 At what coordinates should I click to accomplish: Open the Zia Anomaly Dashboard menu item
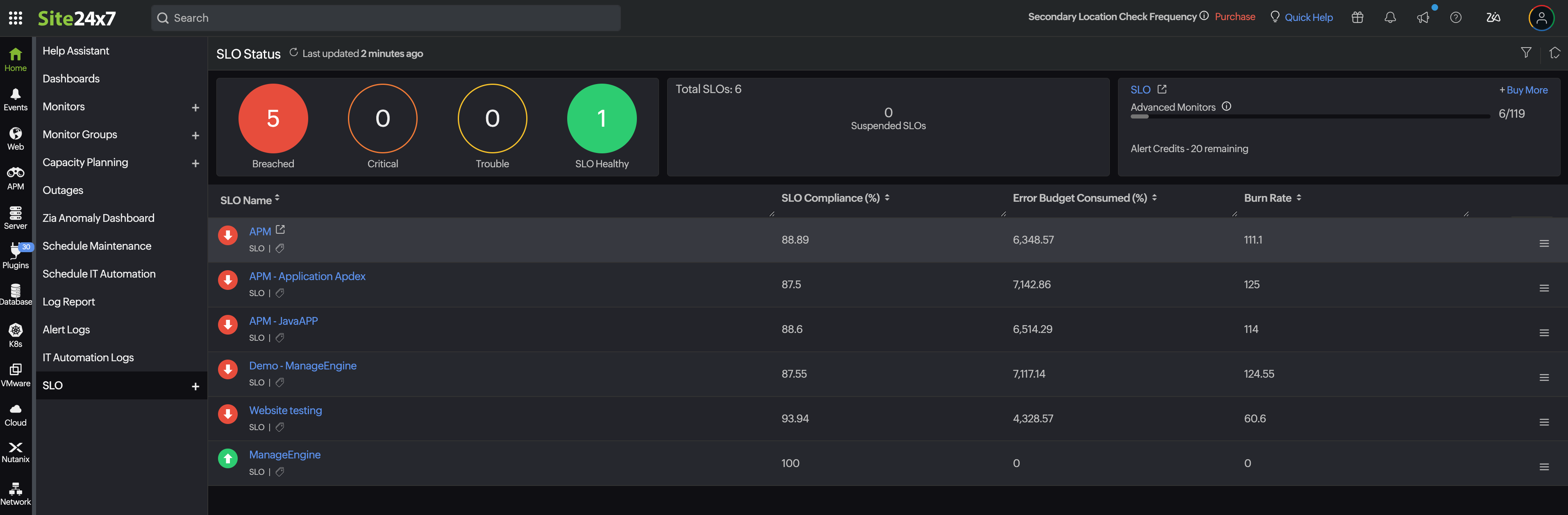point(98,217)
